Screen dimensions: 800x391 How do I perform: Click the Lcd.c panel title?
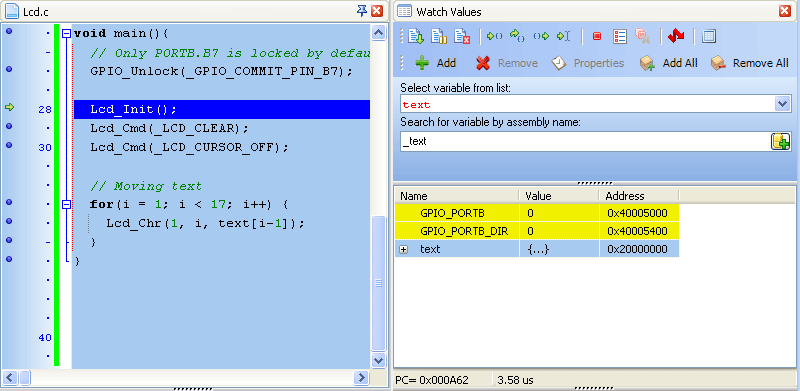[36, 12]
